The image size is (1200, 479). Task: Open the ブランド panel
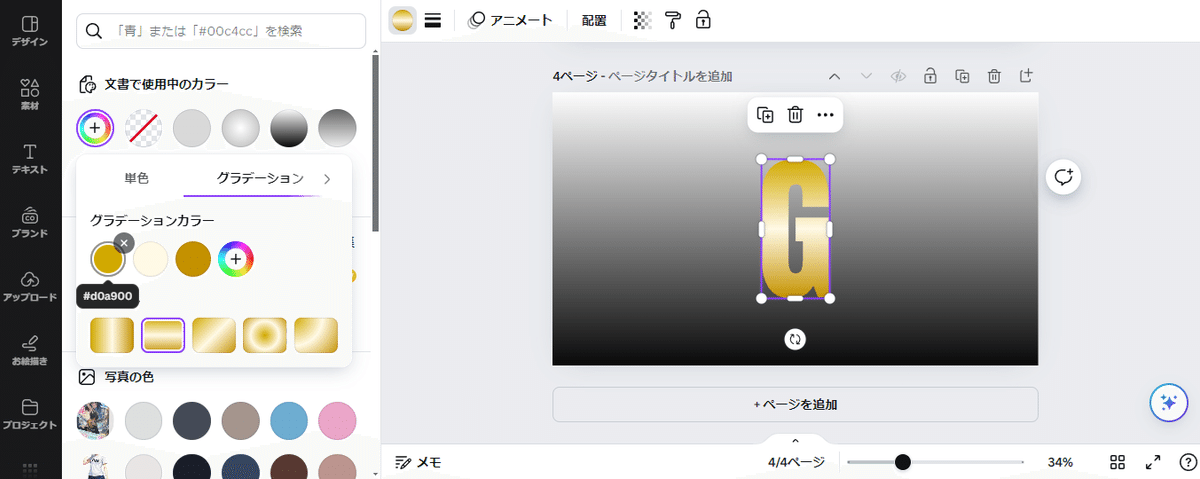coord(30,222)
